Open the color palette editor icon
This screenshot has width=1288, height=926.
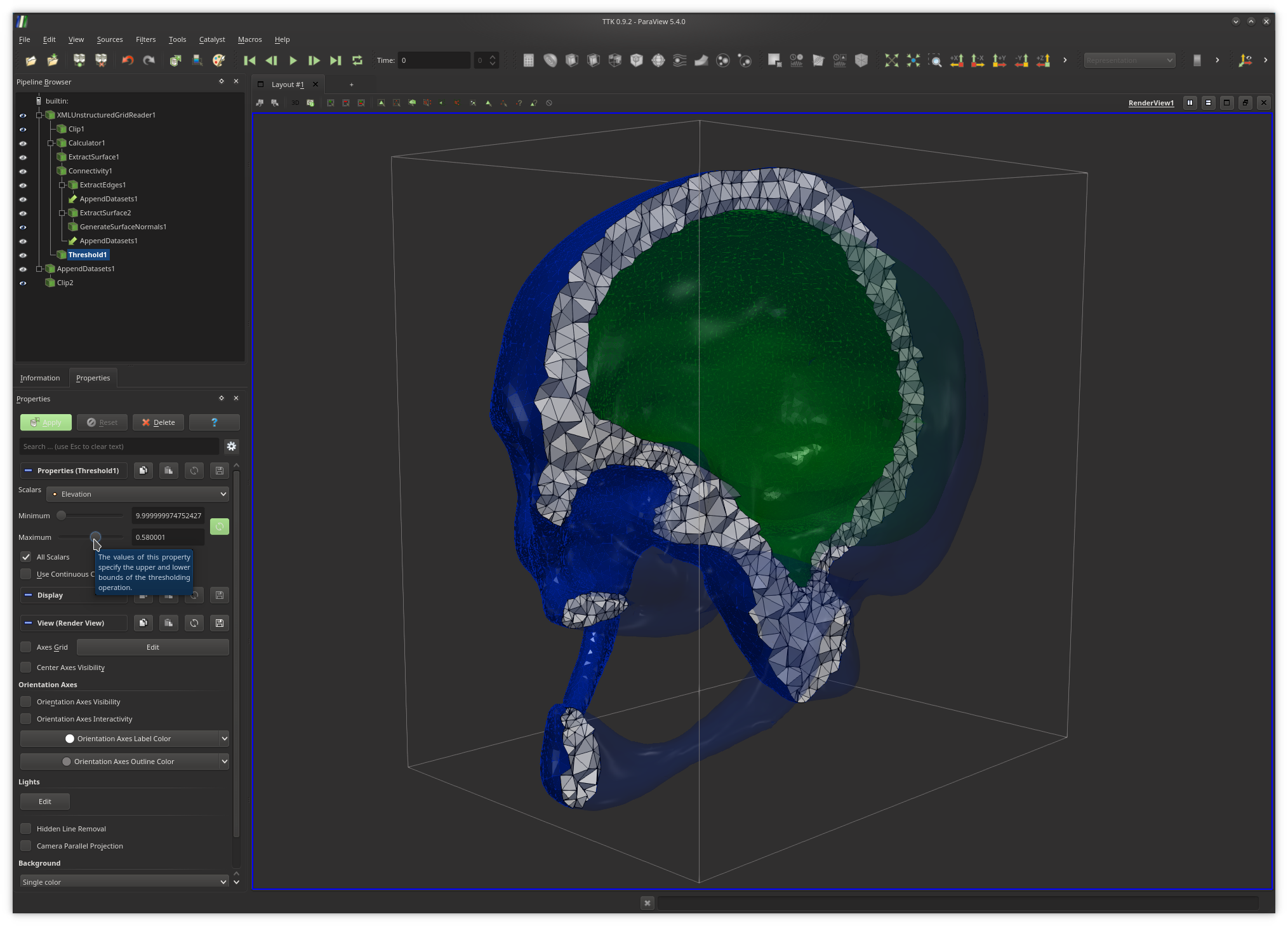(x=219, y=60)
